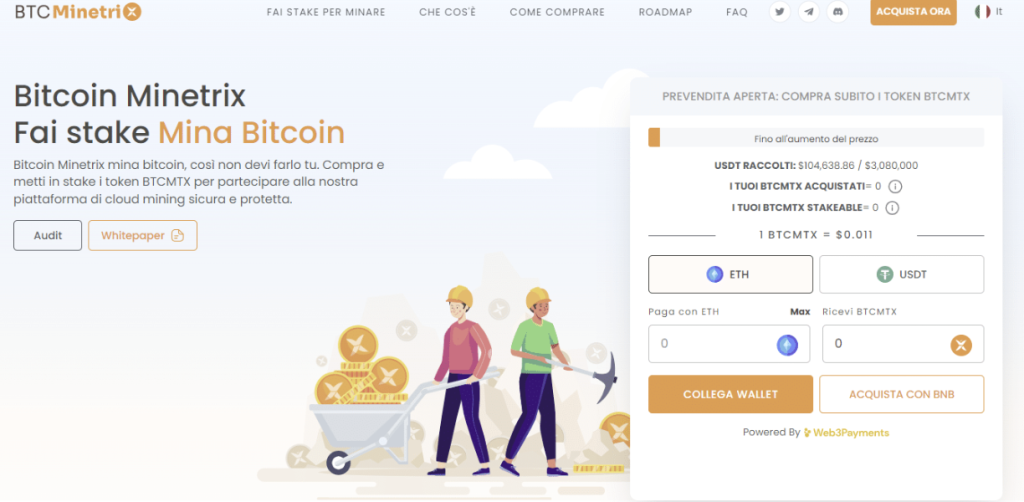Screen dimensions: 1024x502
Task: Open the Telegram social icon
Action: (x=808, y=12)
